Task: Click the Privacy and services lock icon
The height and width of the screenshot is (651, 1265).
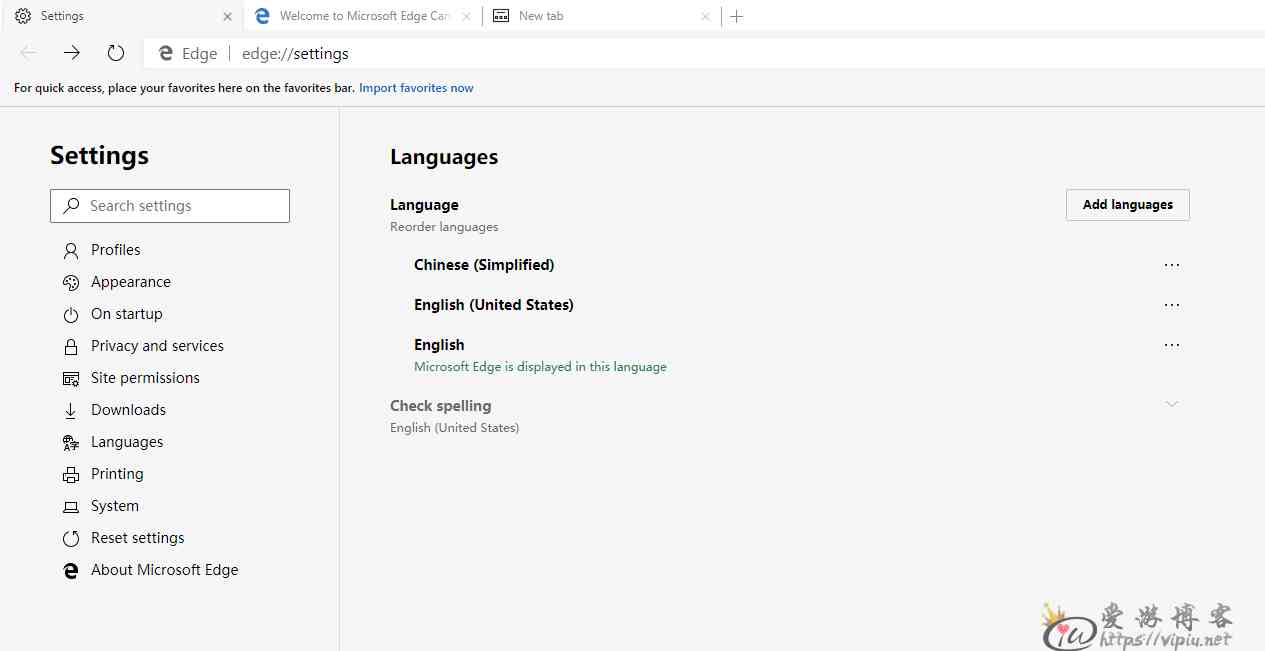Action: point(71,346)
